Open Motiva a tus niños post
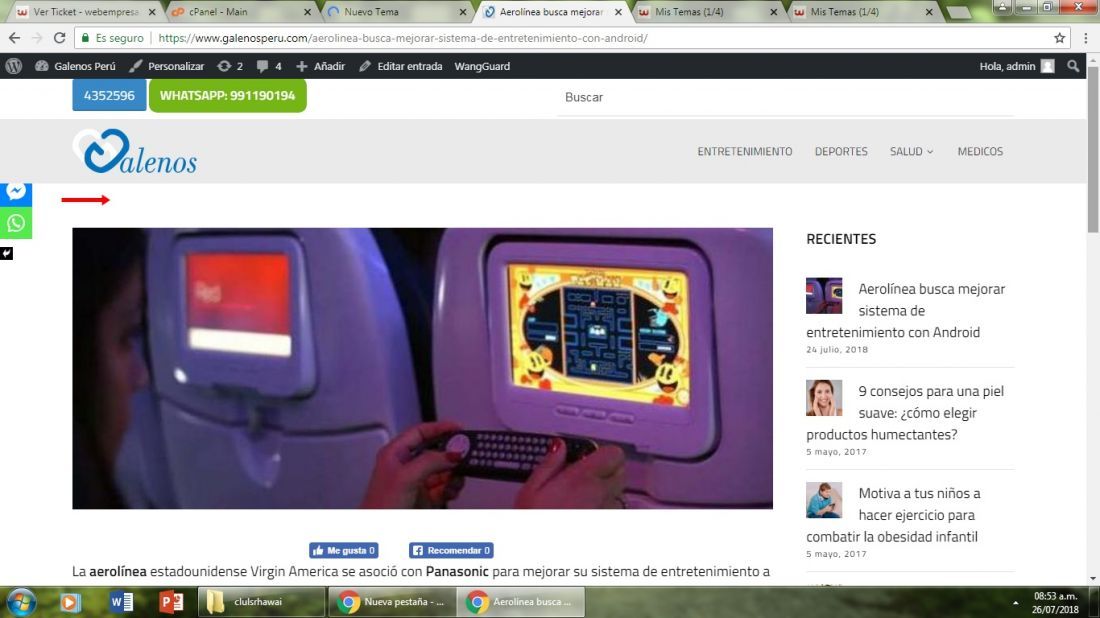The width and height of the screenshot is (1100, 618). coord(894,515)
